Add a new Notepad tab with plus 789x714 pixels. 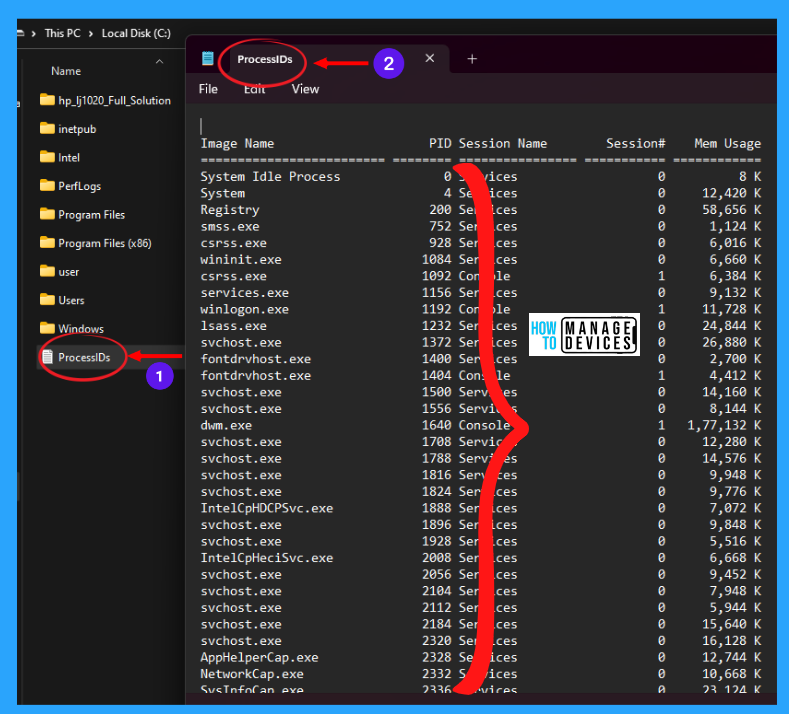click(472, 59)
